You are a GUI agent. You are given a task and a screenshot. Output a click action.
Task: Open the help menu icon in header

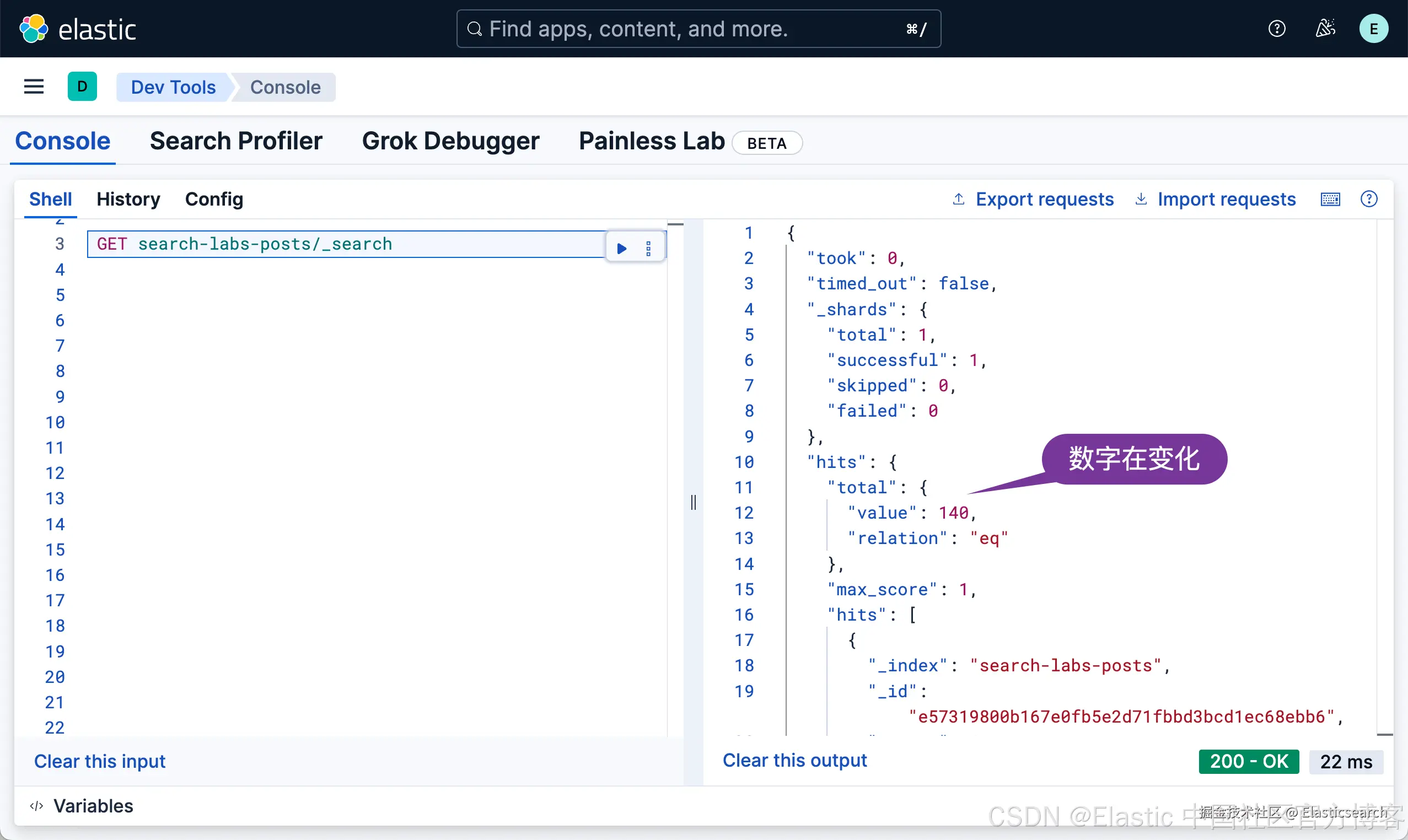1276,28
